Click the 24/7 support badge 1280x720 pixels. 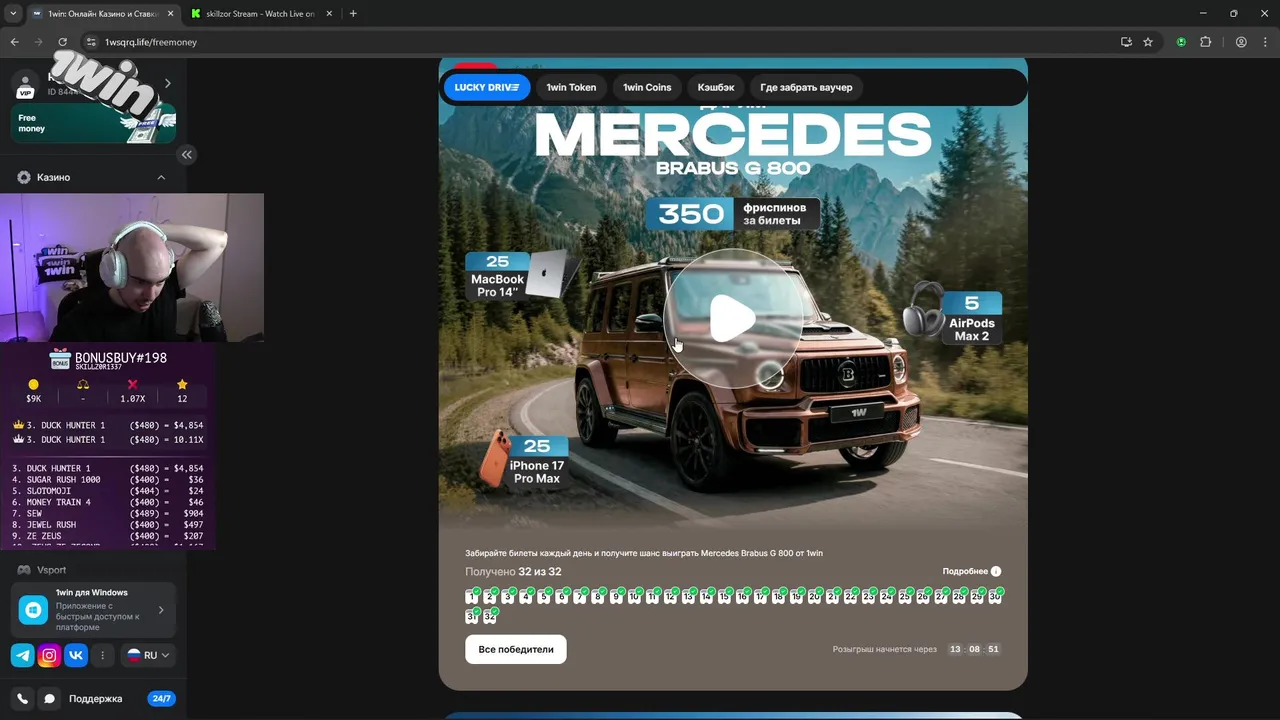pos(161,699)
